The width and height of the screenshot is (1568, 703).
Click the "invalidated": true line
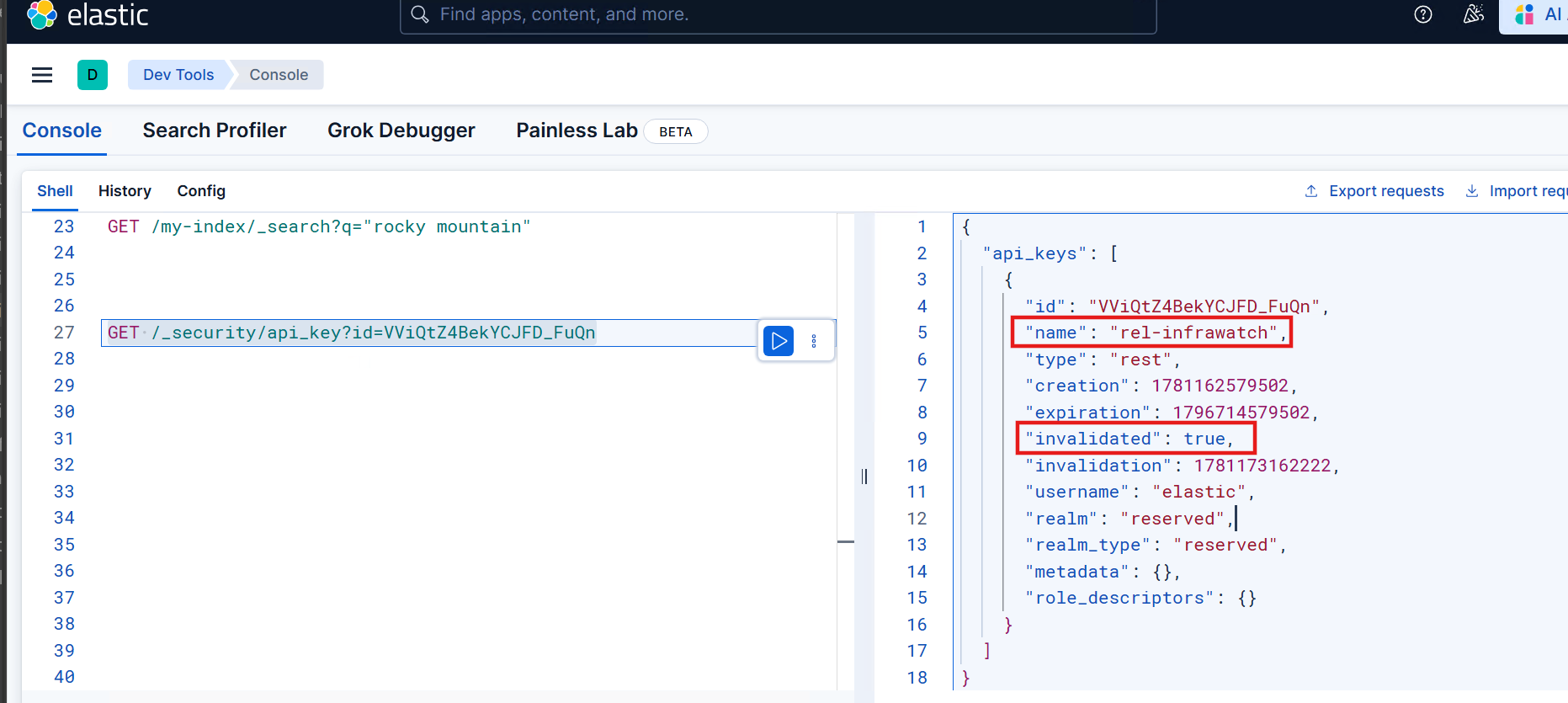pyautogui.click(x=1129, y=439)
